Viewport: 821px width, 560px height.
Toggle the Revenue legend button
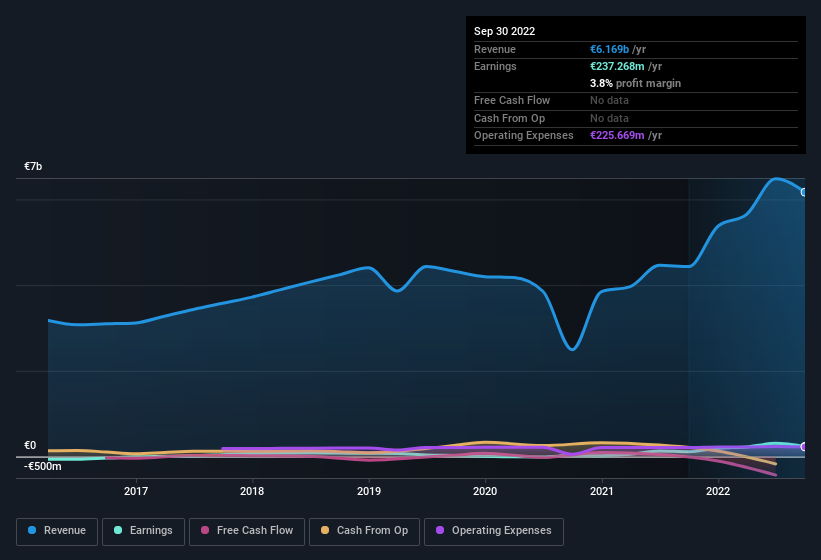click(57, 531)
